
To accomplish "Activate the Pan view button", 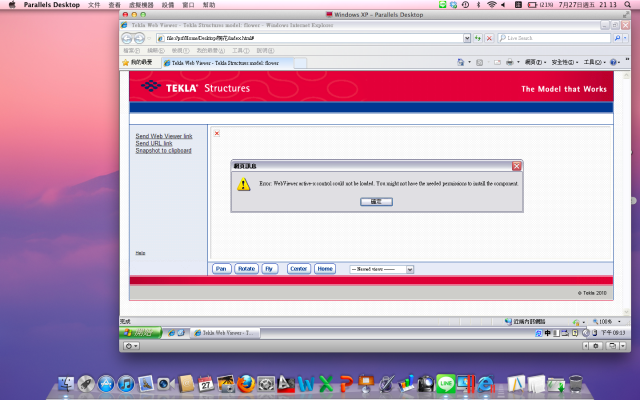I will [x=221, y=269].
